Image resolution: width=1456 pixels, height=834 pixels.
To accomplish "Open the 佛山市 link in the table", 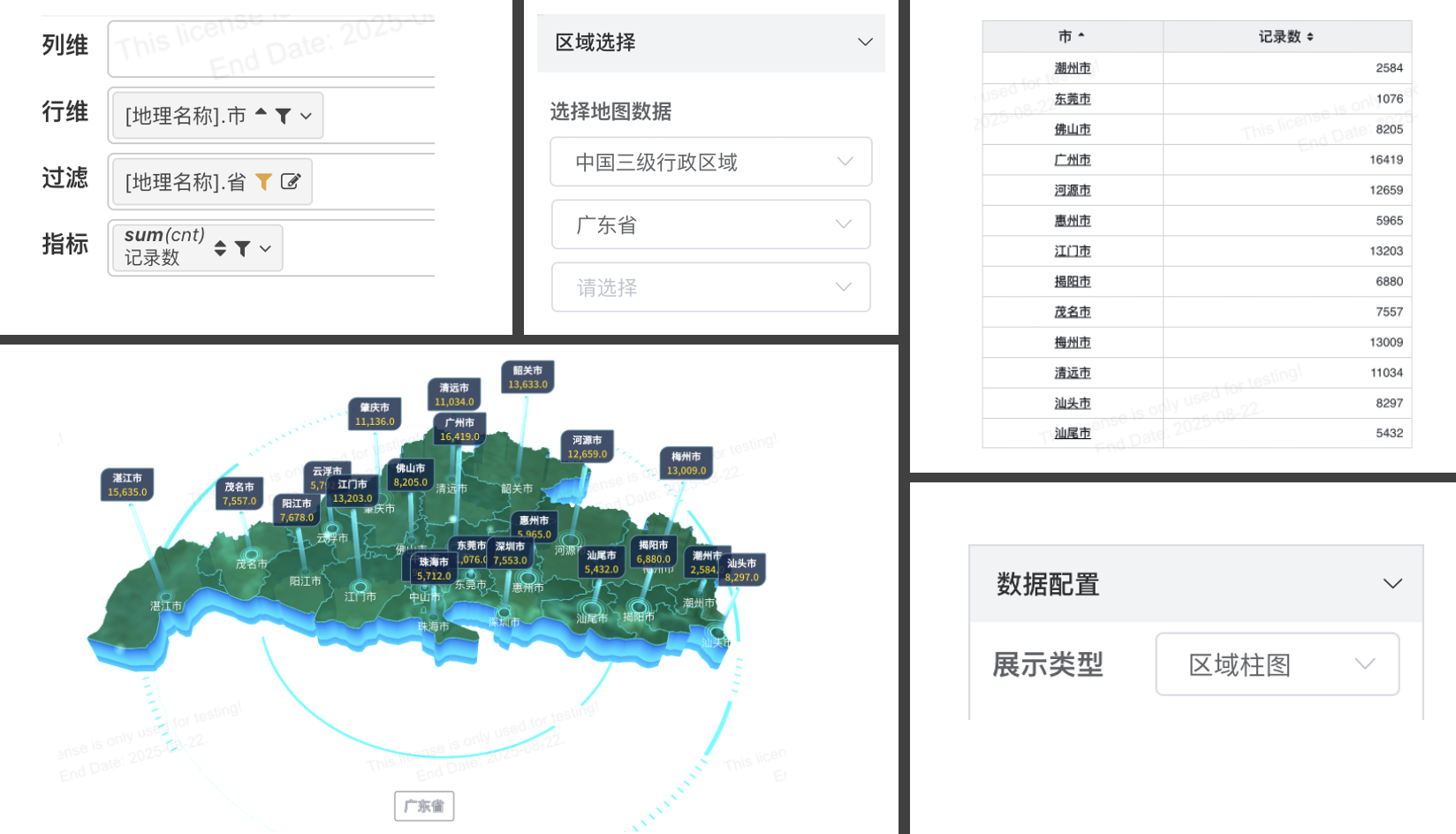I will coord(1073,129).
